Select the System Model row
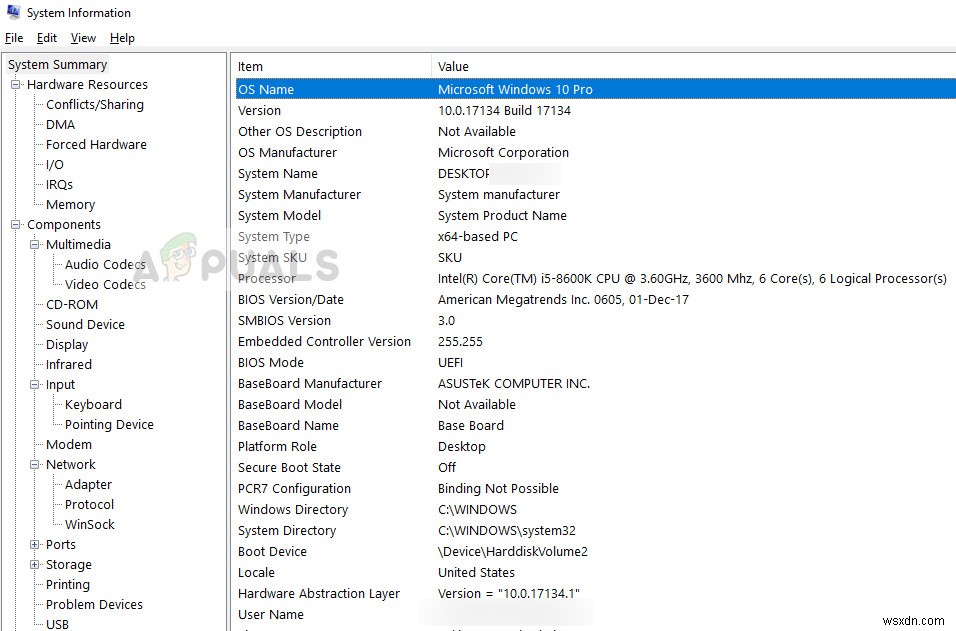The height and width of the screenshot is (631, 956). coord(596,216)
